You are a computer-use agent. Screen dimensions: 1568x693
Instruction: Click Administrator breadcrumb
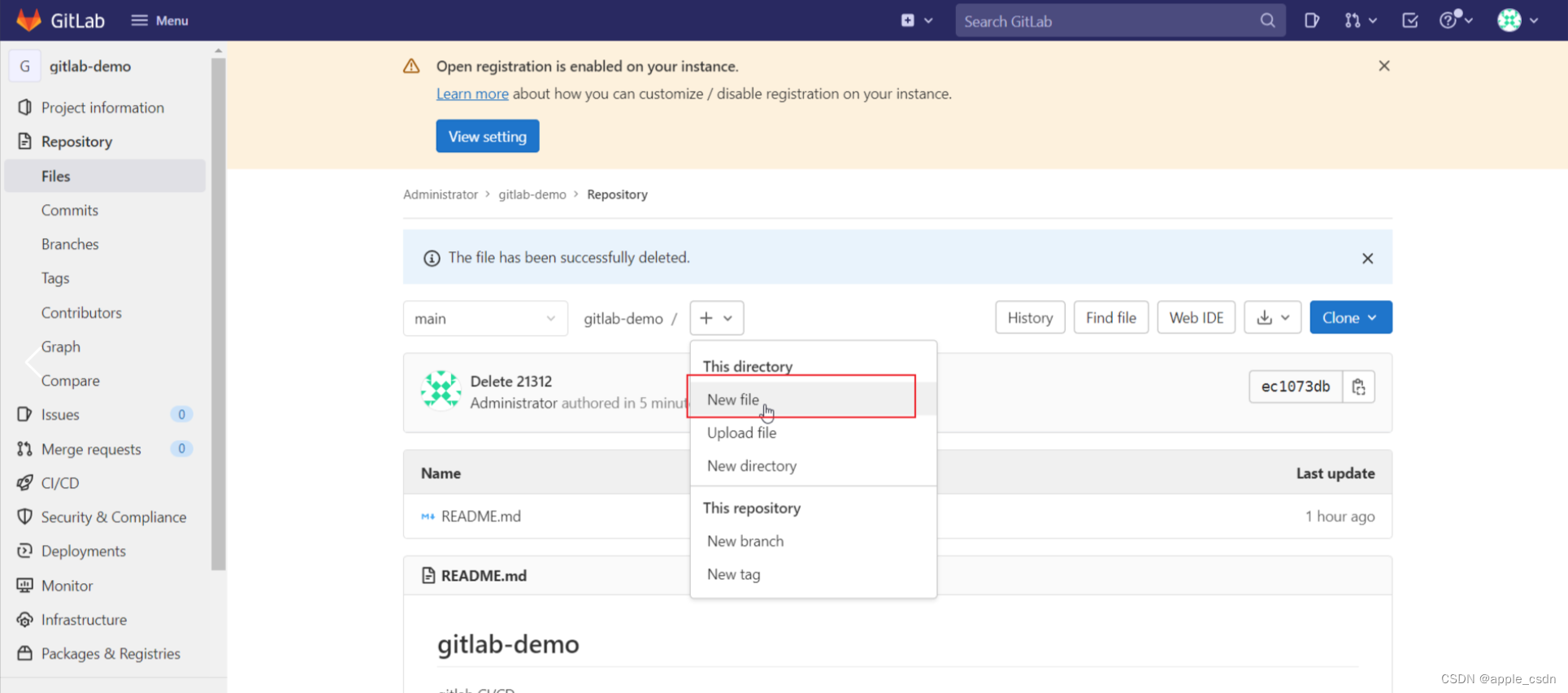(441, 194)
